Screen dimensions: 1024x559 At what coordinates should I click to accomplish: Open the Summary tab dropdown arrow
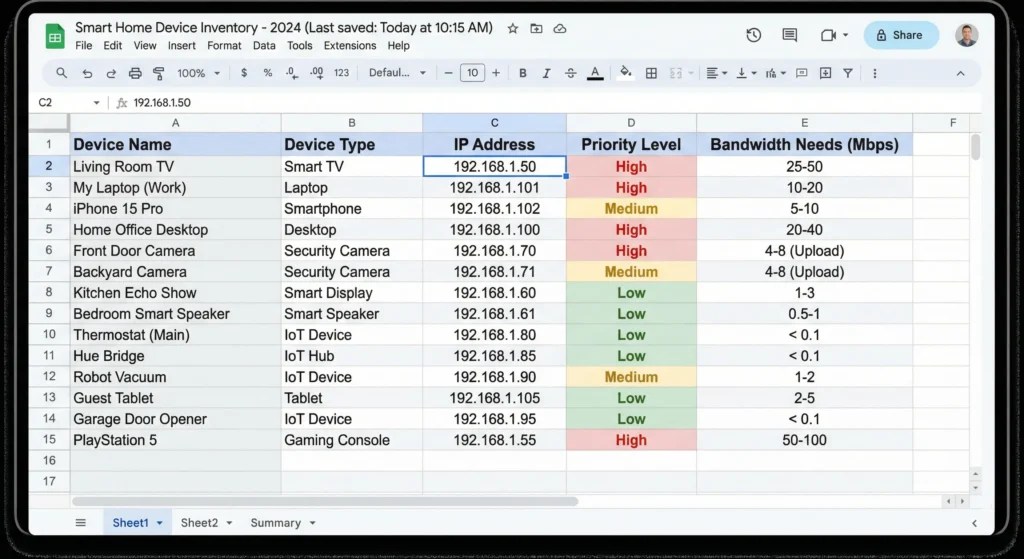pos(312,523)
